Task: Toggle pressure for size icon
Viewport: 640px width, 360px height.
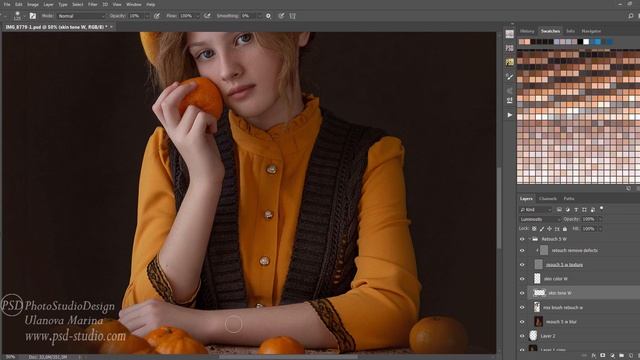Action: click(x=281, y=16)
